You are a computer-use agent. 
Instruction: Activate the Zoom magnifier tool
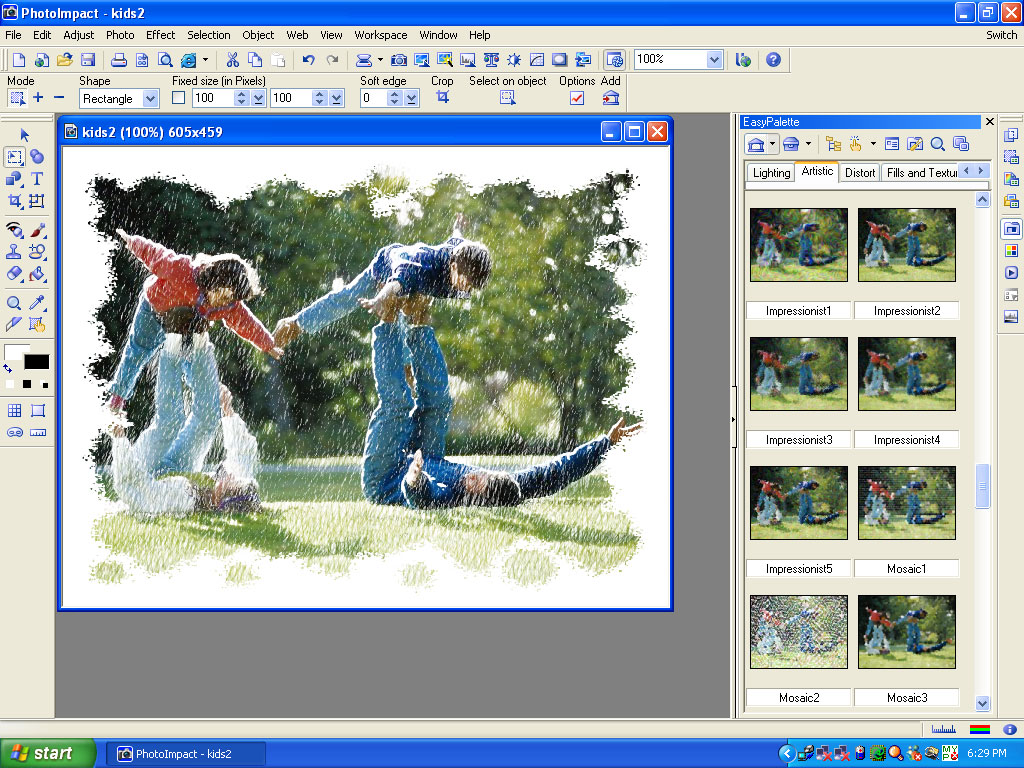point(15,303)
